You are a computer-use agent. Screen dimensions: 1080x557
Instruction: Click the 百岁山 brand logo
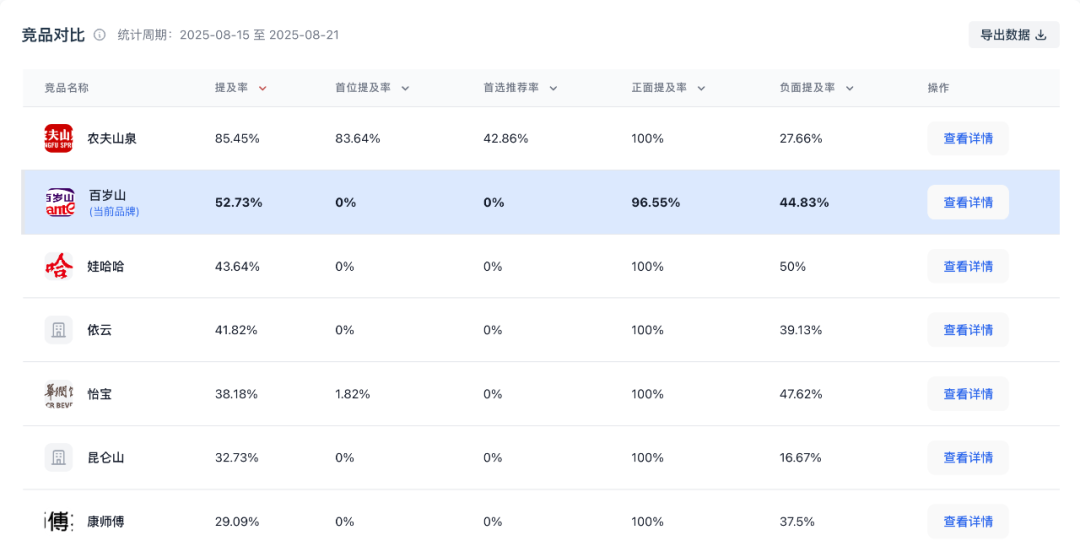click(60, 202)
